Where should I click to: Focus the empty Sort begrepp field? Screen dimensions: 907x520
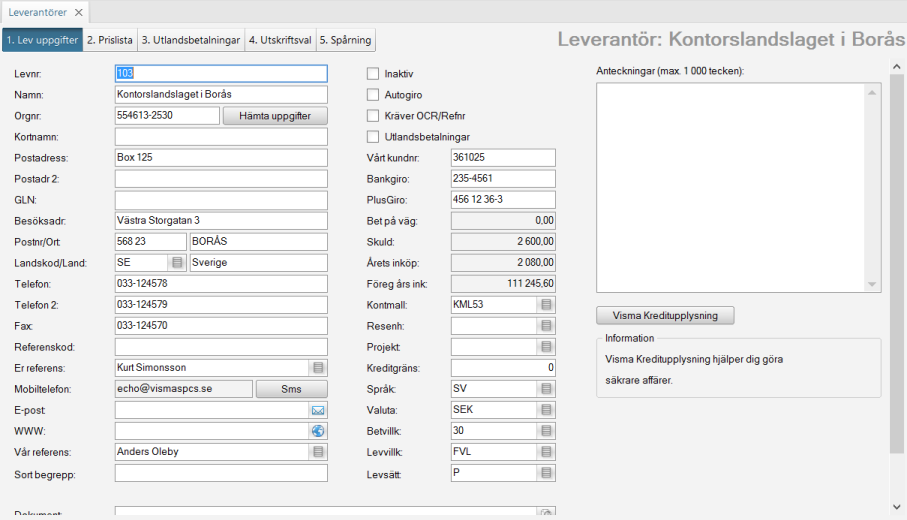[221, 473]
